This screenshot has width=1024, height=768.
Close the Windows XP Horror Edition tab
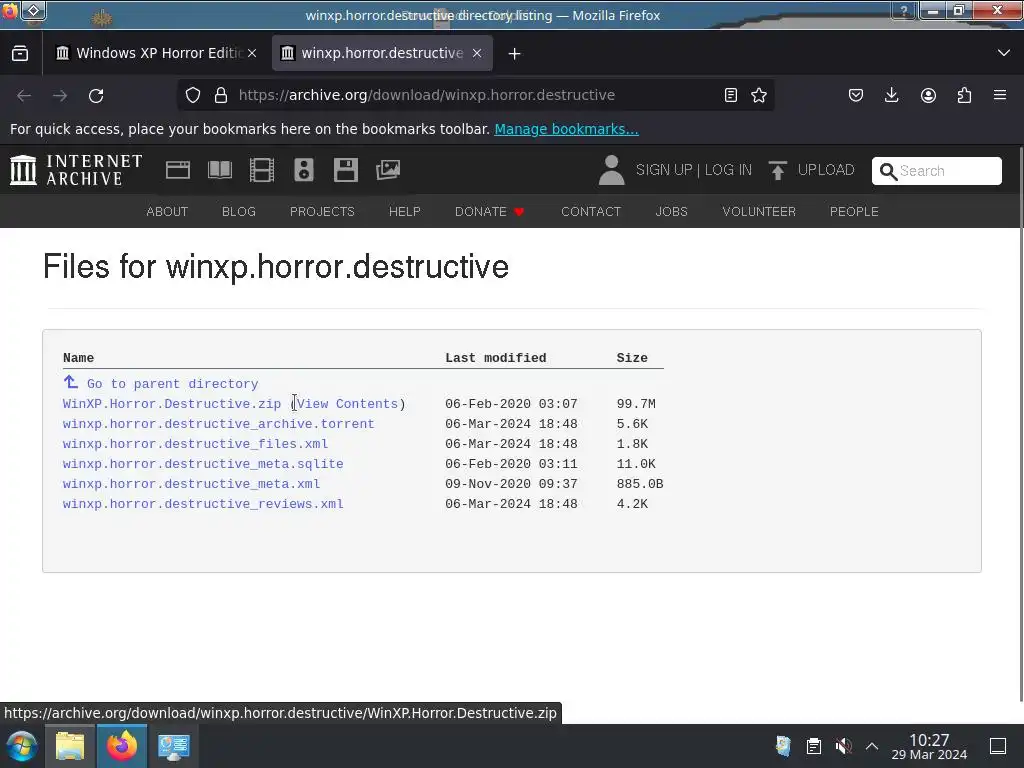tap(252, 54)
